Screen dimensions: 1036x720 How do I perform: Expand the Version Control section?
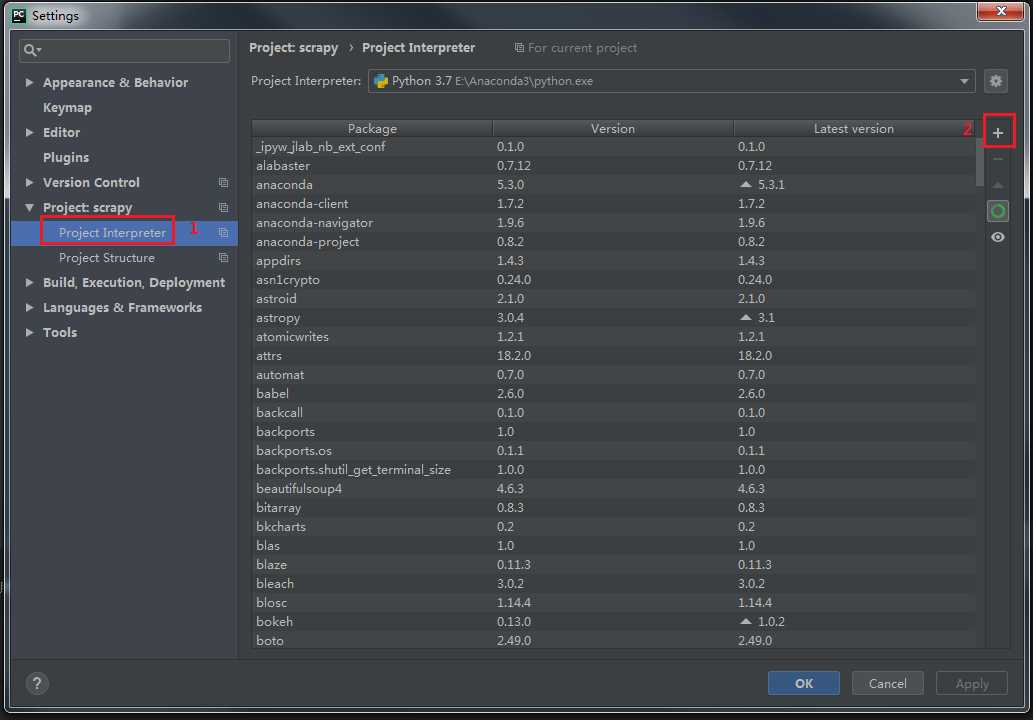(x=29, y=182)
